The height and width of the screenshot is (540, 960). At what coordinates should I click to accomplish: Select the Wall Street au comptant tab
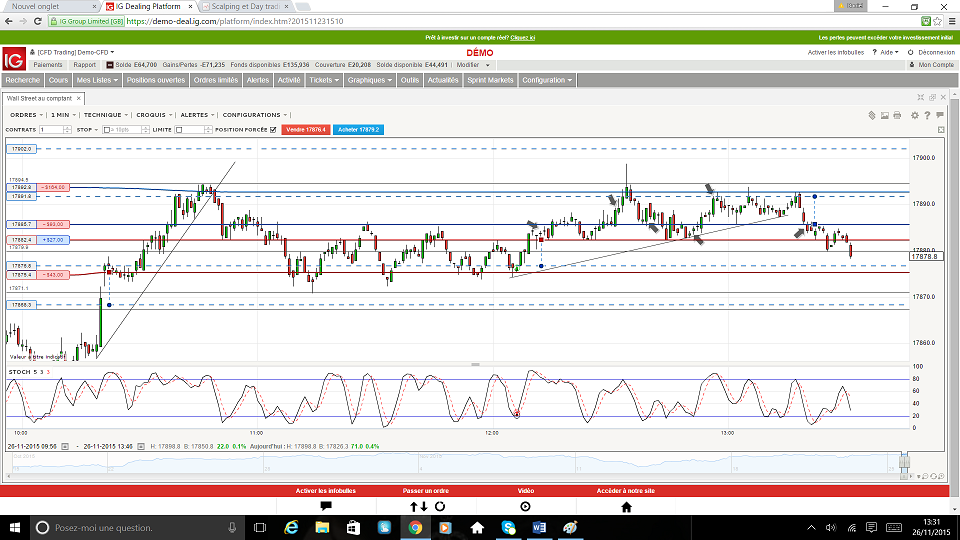coord(40,98)
